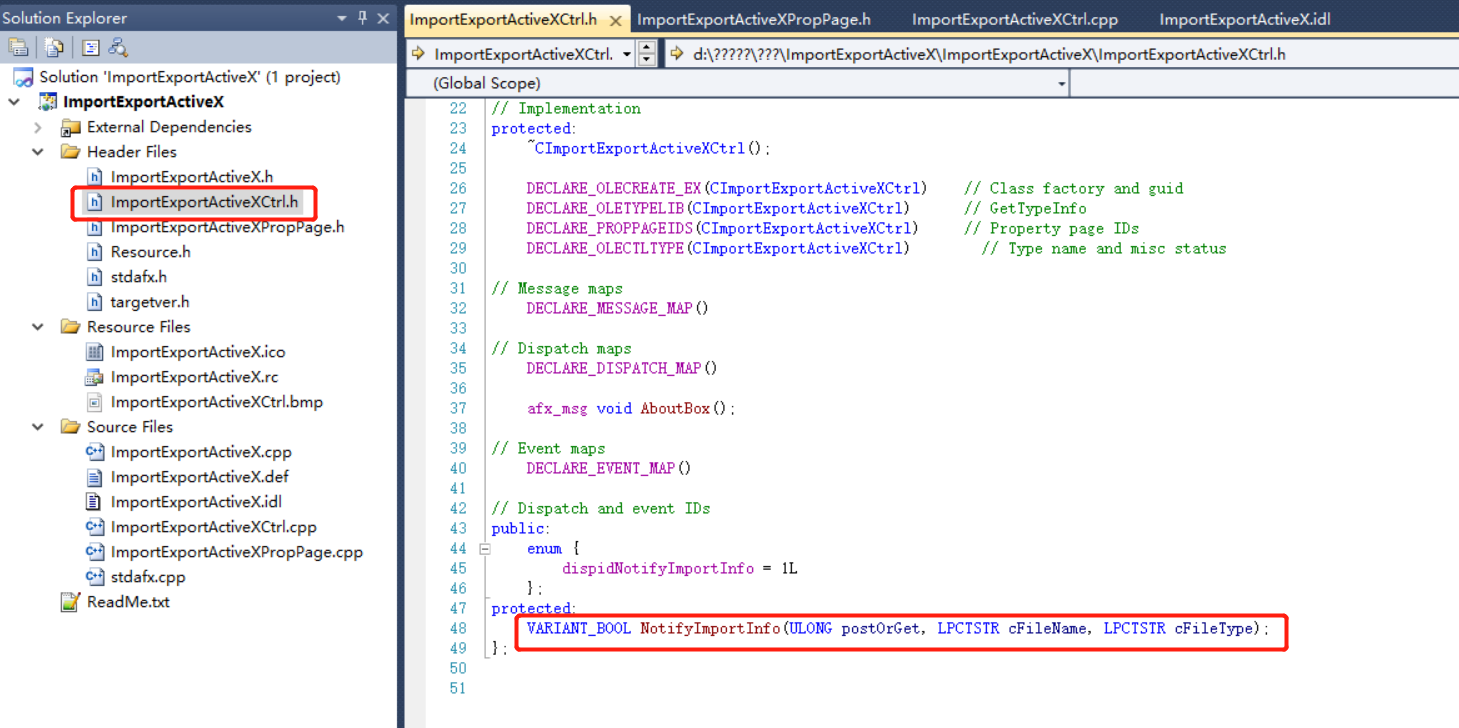Close the ImportExportActiveXCtrl.h editor tab
The width and height of the screenshot is (1459, 728).
point(614,18)
